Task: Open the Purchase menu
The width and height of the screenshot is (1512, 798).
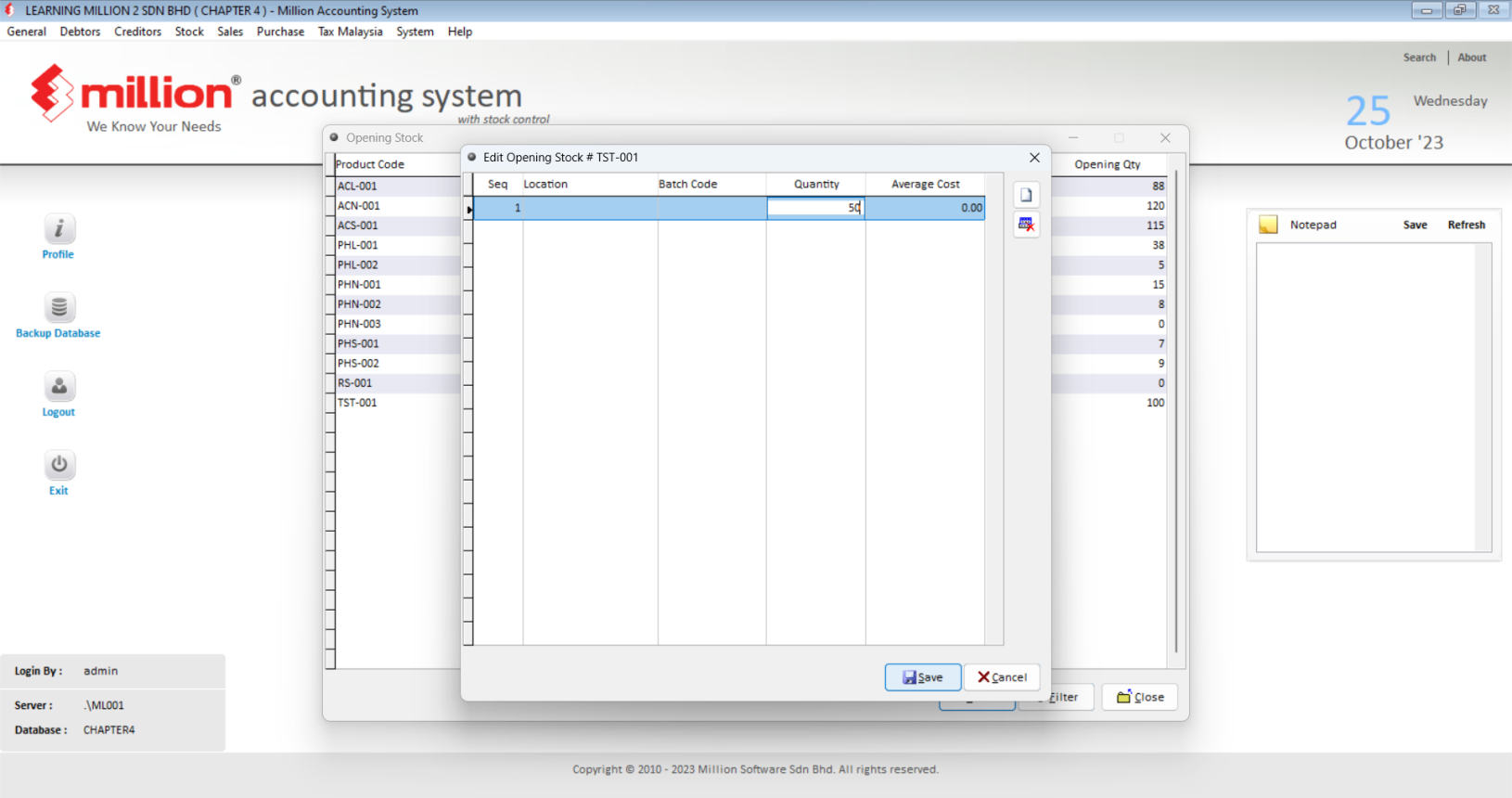Action: pos(280,32)
